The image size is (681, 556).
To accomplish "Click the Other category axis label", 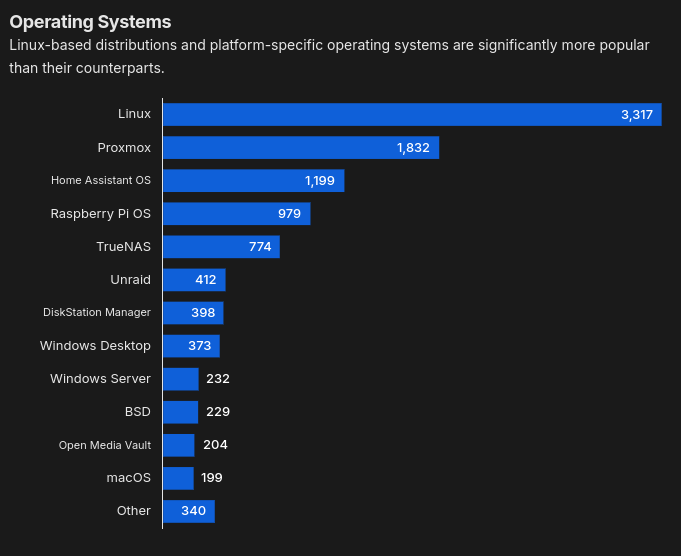I will (x=133, y=511).
